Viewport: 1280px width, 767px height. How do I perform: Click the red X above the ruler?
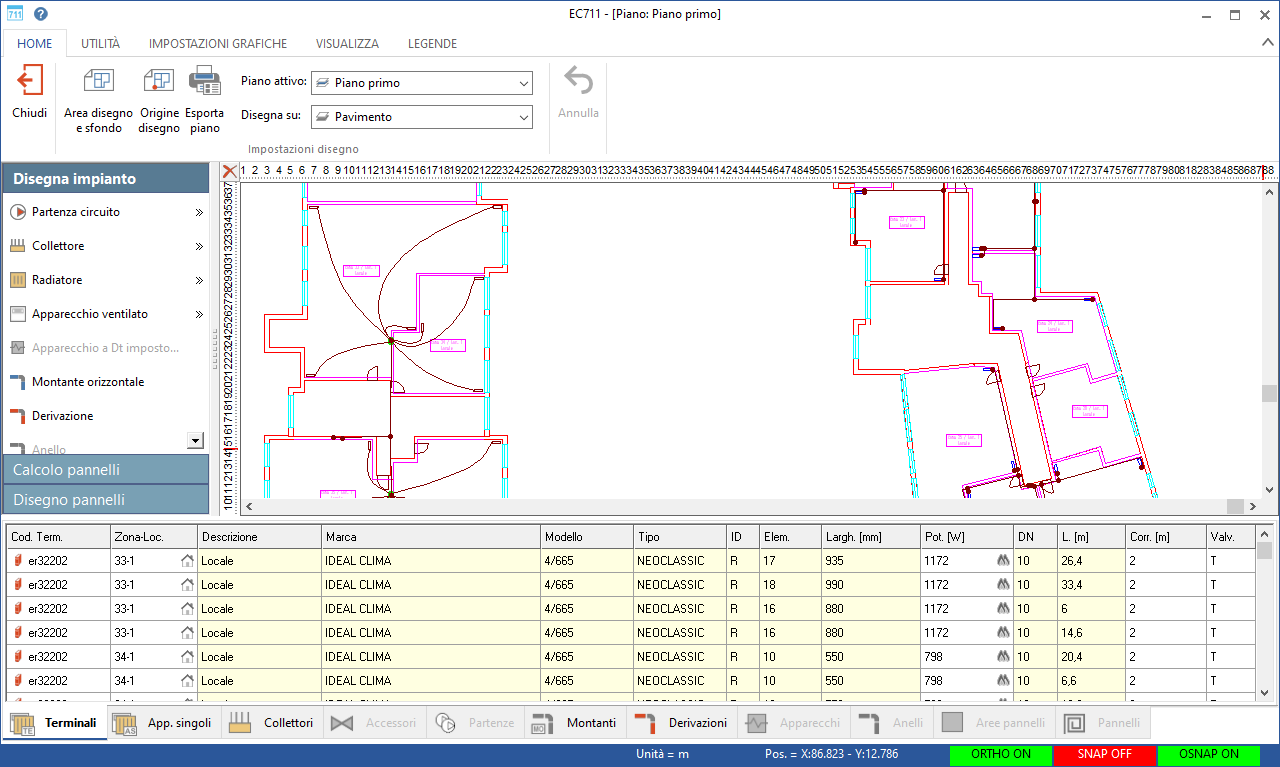coord(229,171)
